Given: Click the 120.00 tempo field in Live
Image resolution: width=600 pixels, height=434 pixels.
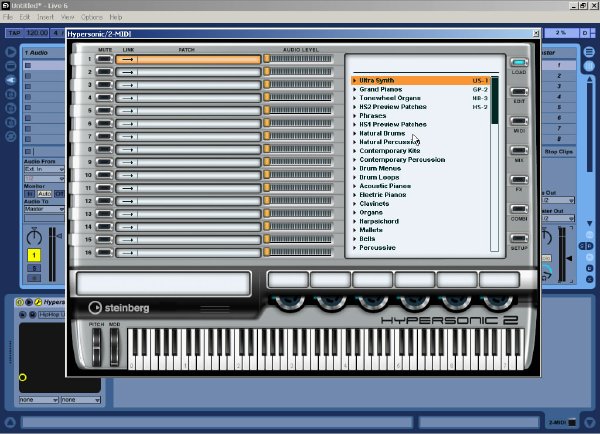Looking at the screenshot, I should [x=37, y=33].
